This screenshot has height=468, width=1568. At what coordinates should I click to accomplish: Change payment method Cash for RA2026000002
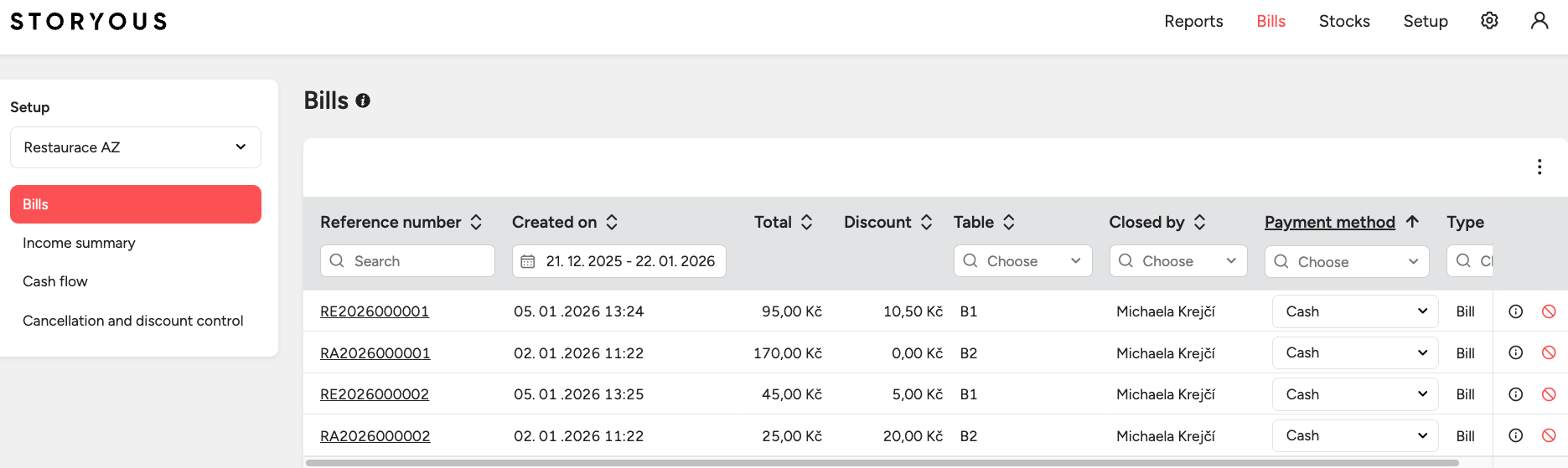point(1355,435)
